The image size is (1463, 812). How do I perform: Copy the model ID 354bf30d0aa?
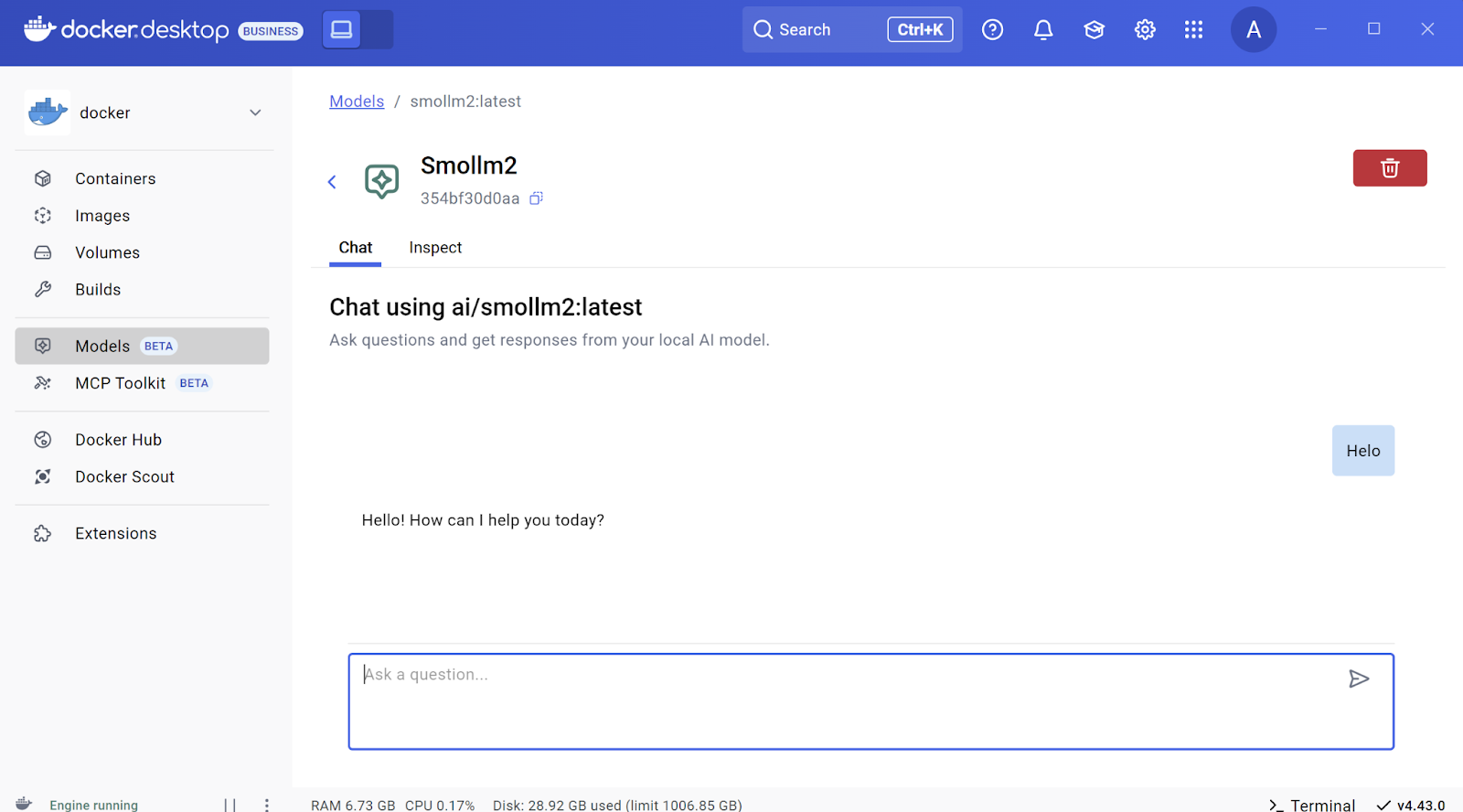click(537, 198)
